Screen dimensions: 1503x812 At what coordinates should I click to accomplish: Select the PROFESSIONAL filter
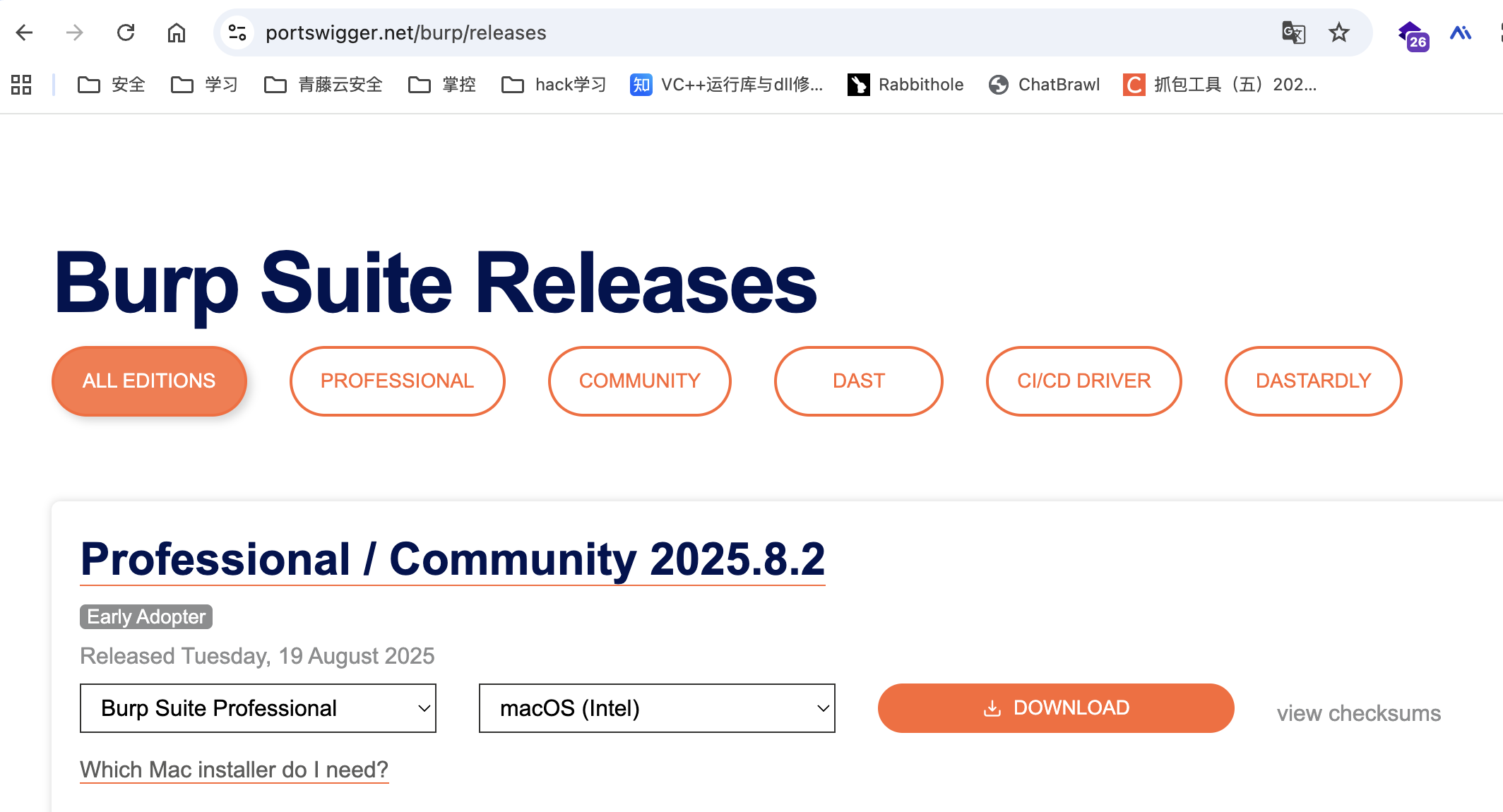[x=398, y=381]
